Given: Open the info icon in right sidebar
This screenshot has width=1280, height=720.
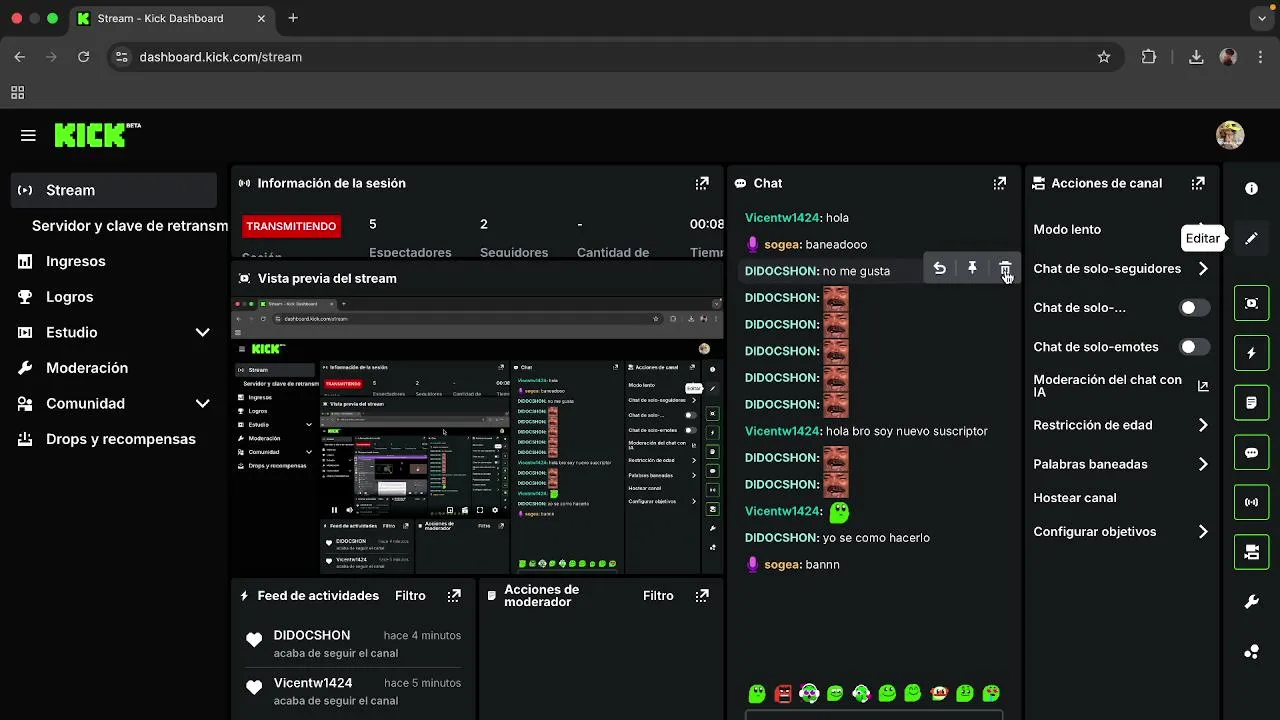Looking at the screenshot, I should coord(1251,189).
